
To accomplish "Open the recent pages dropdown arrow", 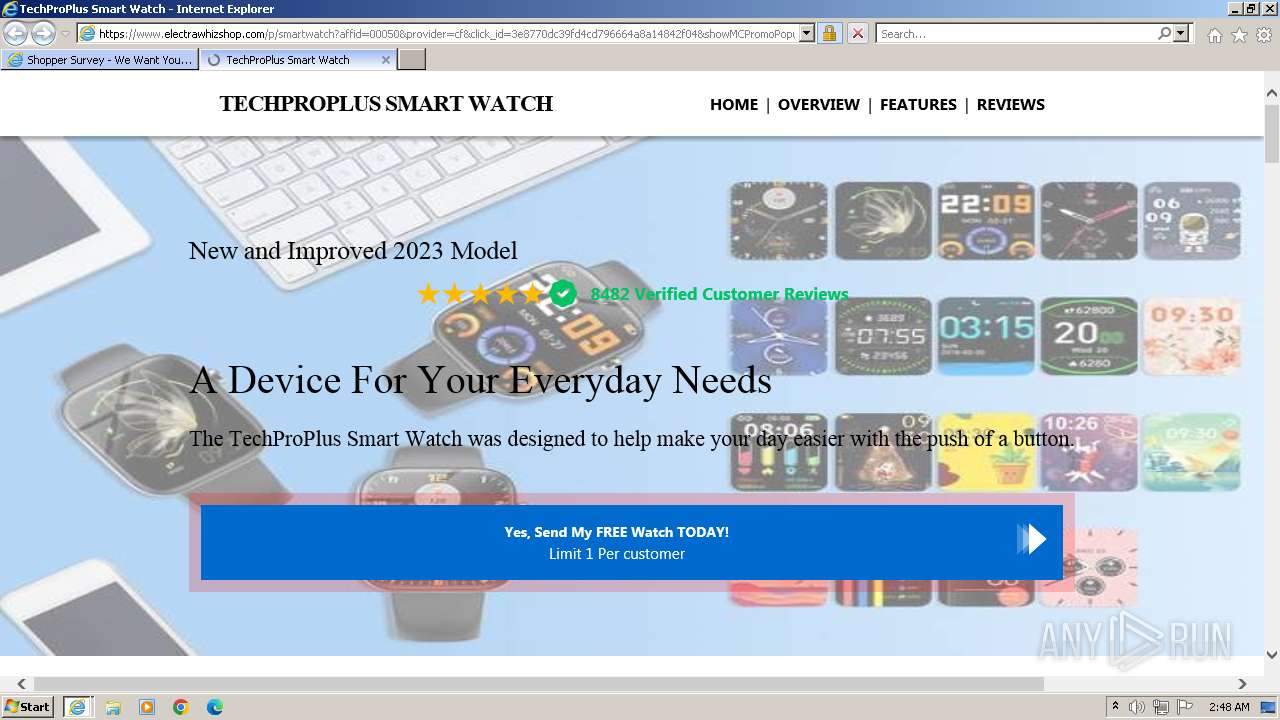I will (x=65, y=34).
